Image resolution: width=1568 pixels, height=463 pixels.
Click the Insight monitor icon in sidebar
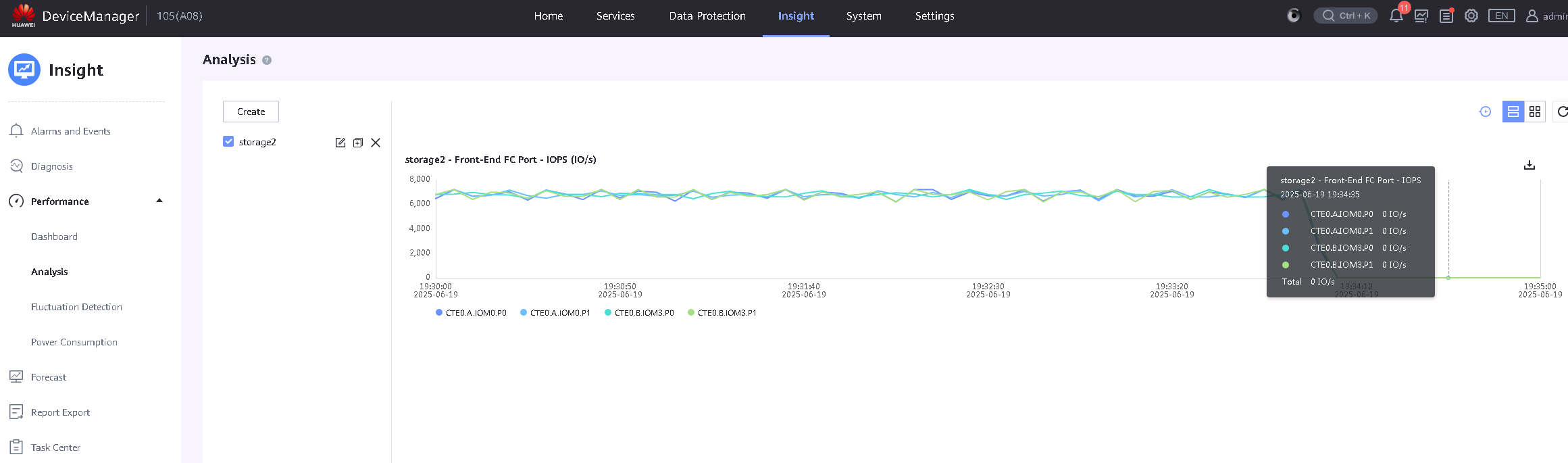pos(24,70)
